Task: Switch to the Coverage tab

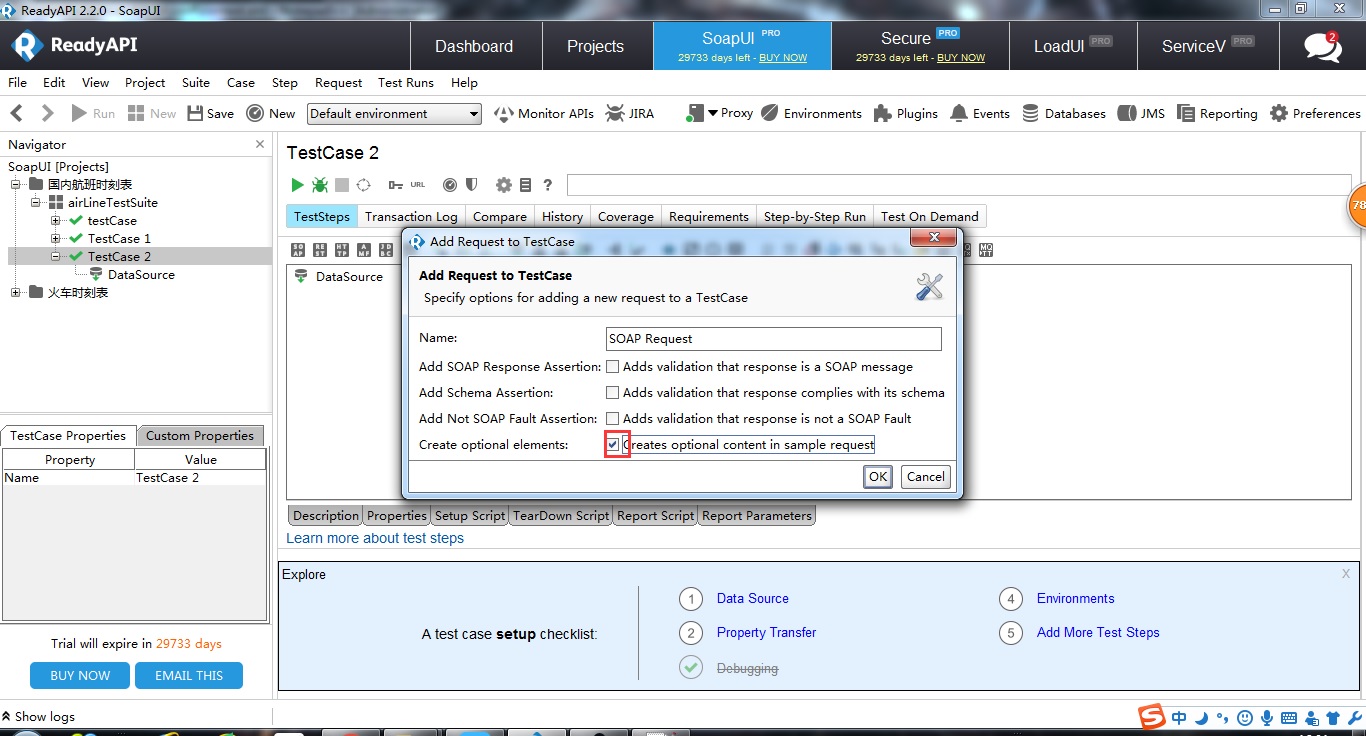Action: pos(626,217)
